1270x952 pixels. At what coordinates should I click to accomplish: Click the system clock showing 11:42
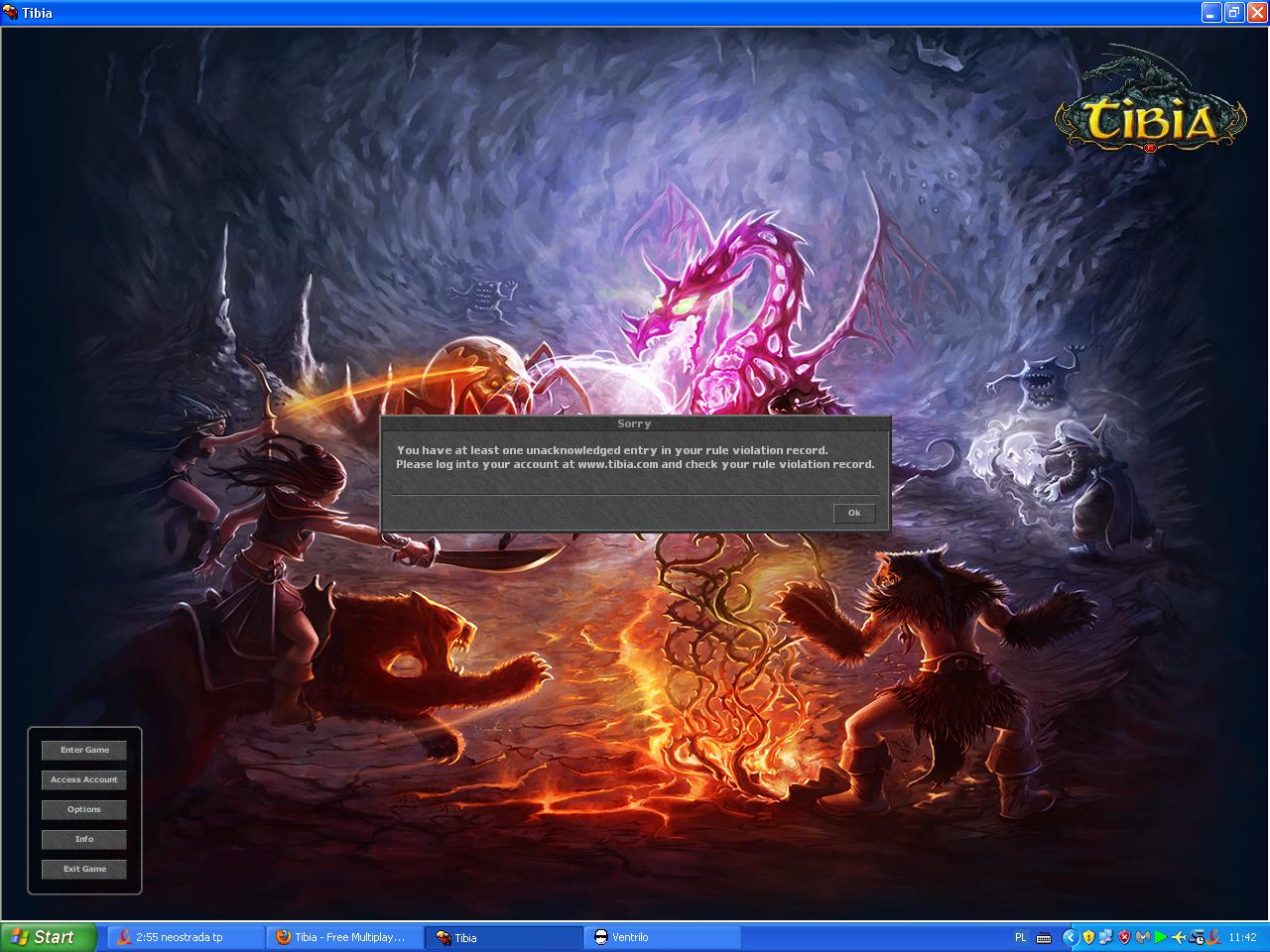pos(1242,937)
